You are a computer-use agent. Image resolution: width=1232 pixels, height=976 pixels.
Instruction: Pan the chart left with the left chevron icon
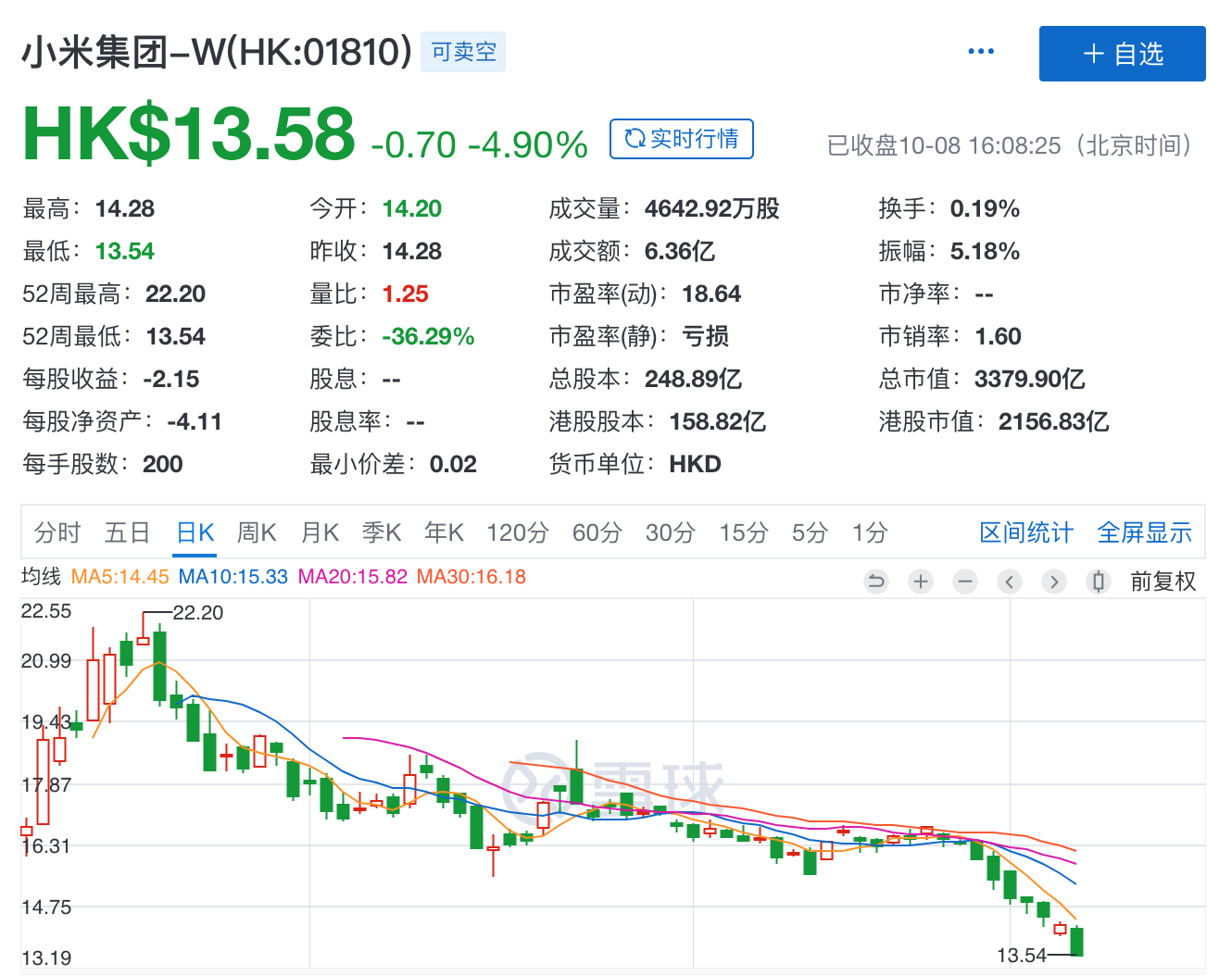(x=1010, y=582)
